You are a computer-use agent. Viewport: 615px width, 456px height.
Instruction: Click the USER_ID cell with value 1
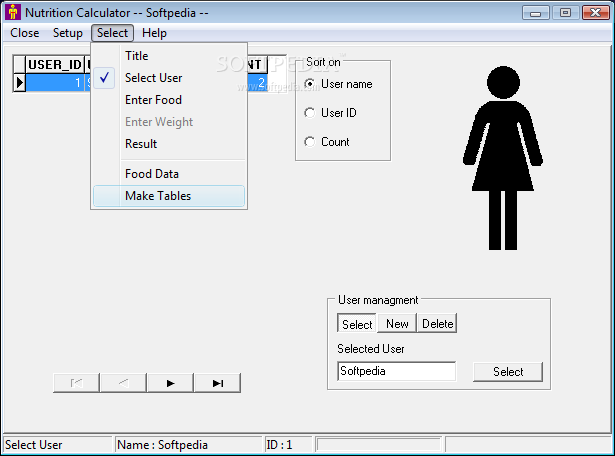point(55,83)
